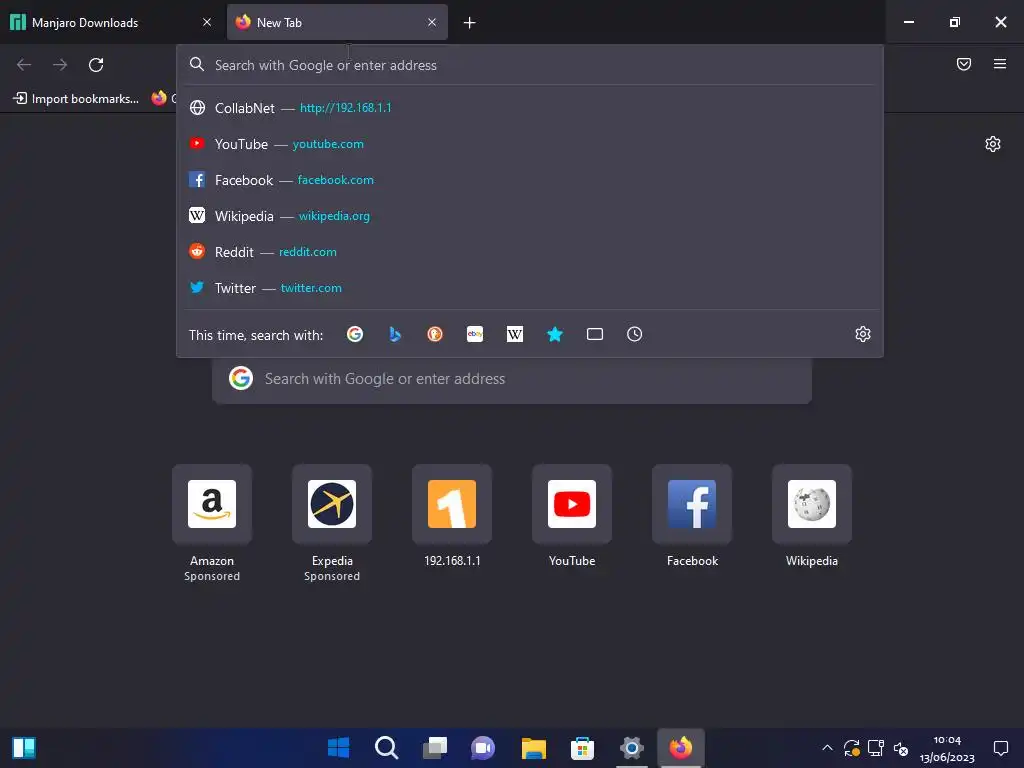This screenshot has height=768, width=1024.
Task: Click Import bookmarks in bookmarks toolbar
Action: click(76, 99)
